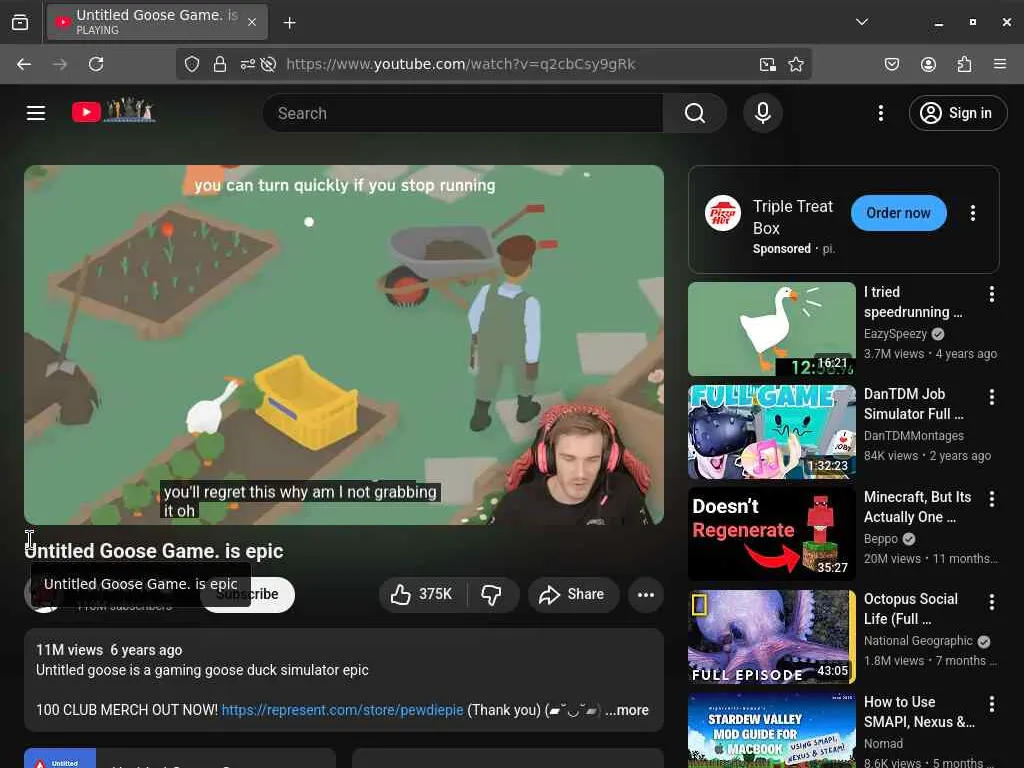Open options for DanTDM Job Simulator video

tap(991, 396)
